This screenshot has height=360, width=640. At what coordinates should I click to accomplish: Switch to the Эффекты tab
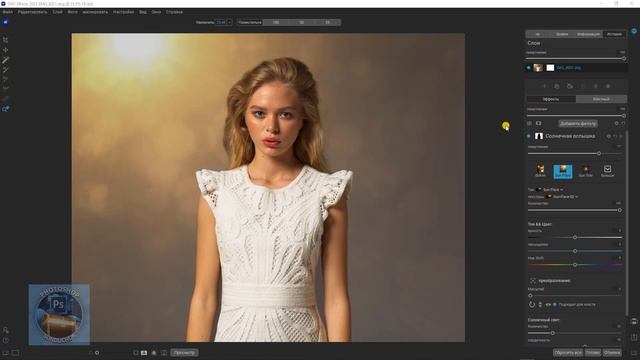pos(551,99)
